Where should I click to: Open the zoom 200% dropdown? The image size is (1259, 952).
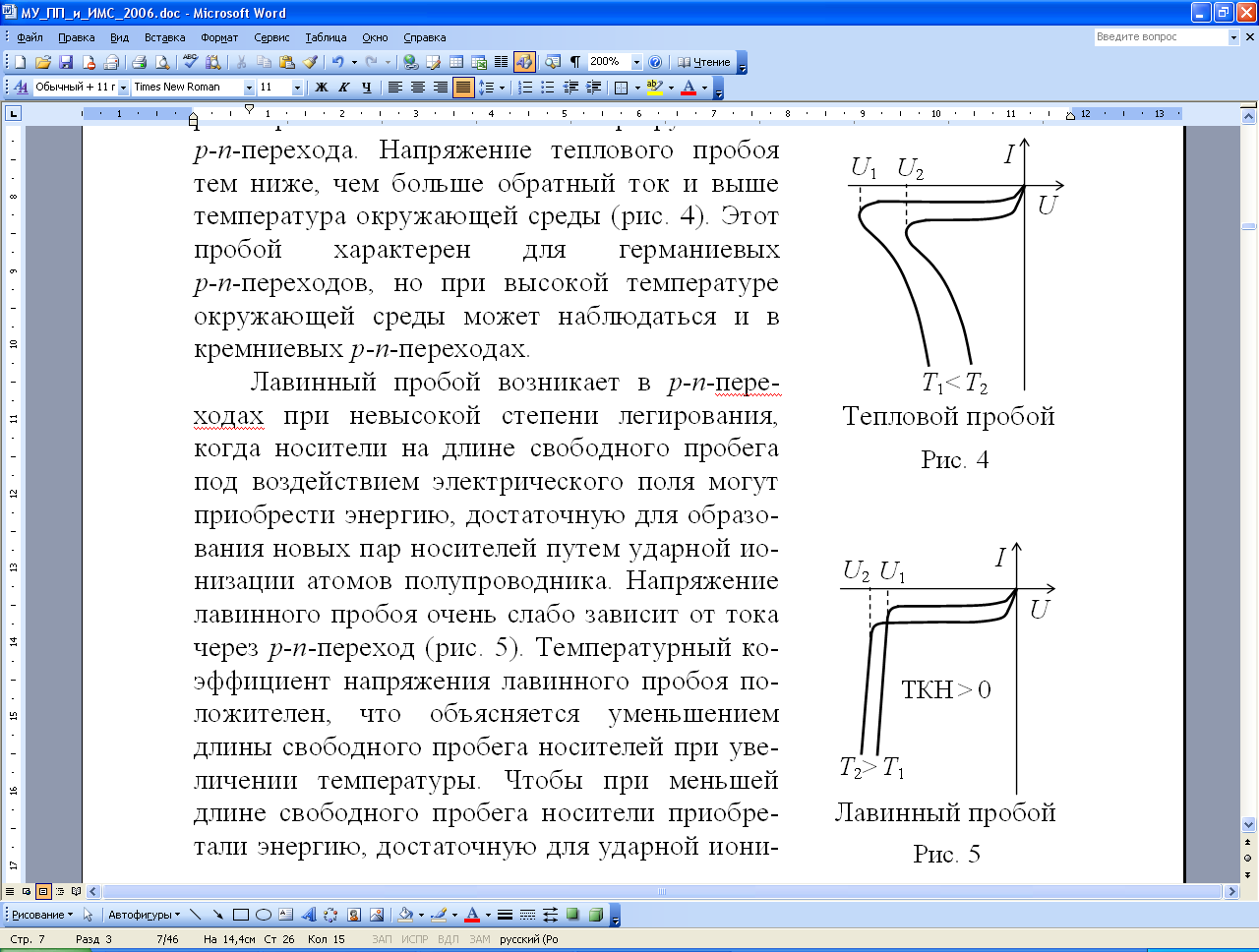[x=635, y=62]
